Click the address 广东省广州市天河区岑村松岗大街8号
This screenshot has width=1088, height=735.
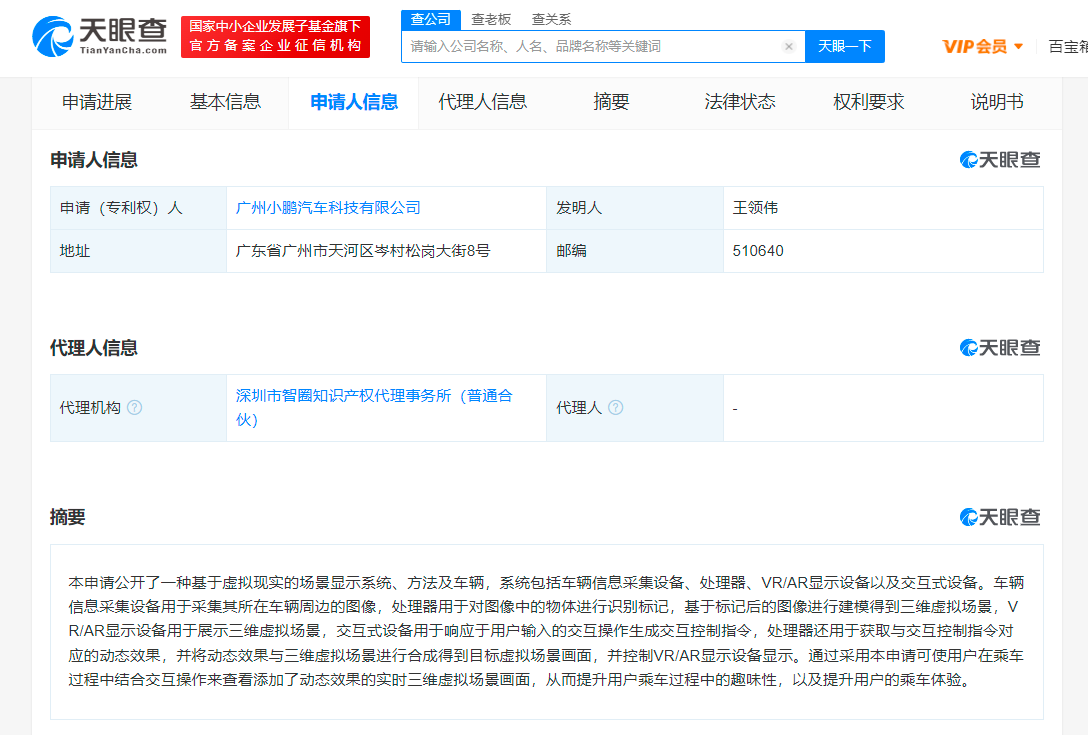pos(363,251)
